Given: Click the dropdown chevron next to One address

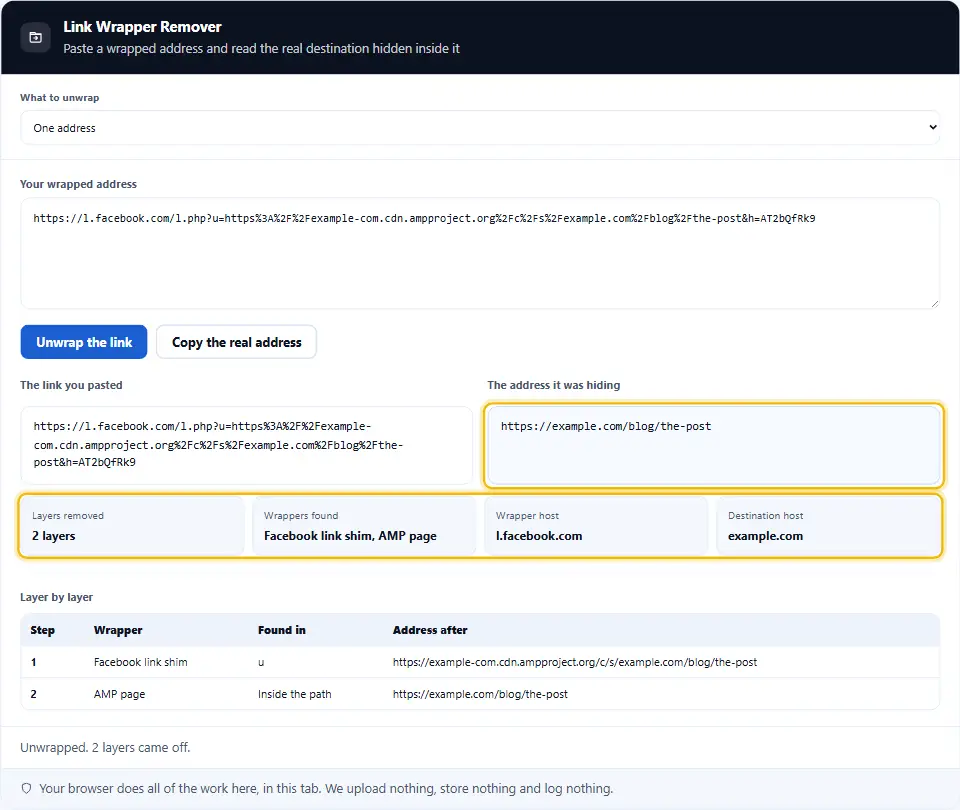Looking at the screenshot, I should (932, 127).
